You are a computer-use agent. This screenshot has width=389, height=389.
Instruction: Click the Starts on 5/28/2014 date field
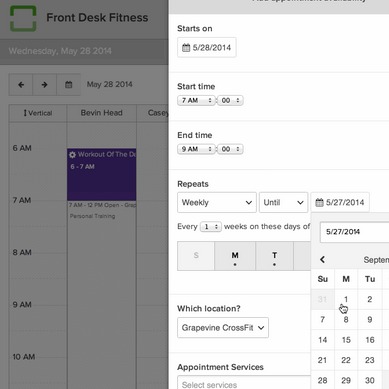coord(207,48)
